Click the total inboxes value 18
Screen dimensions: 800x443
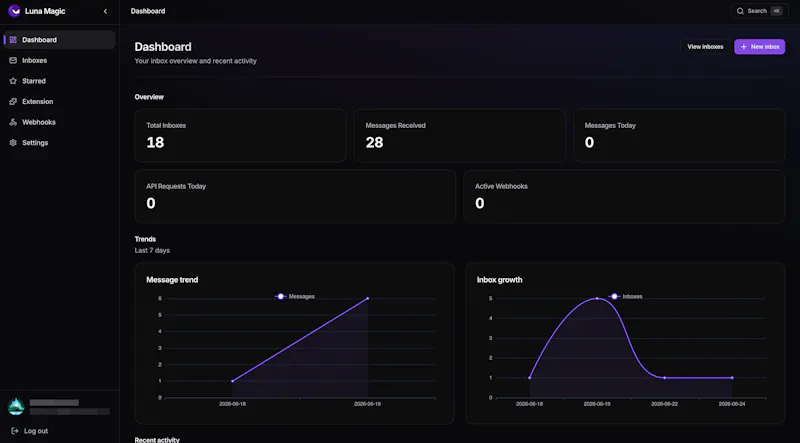[155, 142]
